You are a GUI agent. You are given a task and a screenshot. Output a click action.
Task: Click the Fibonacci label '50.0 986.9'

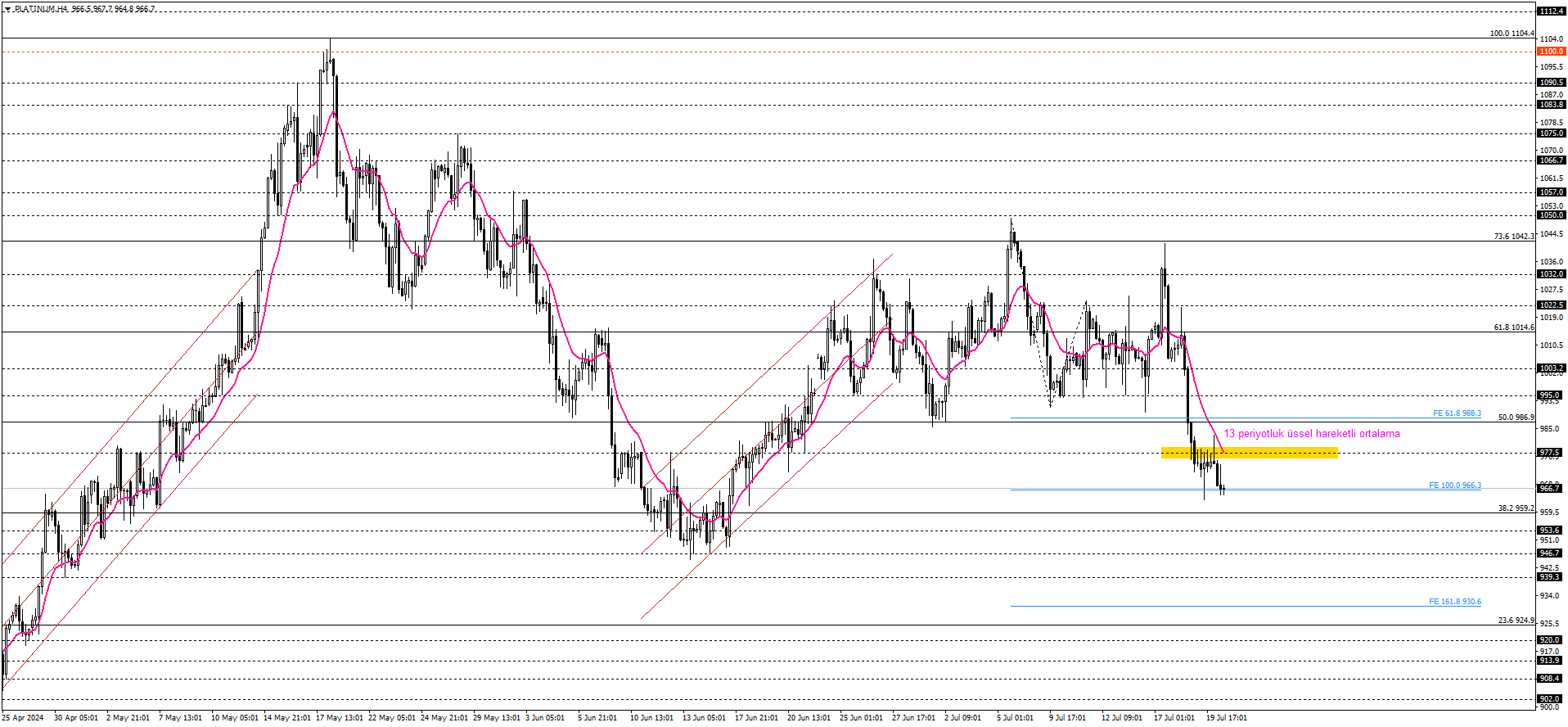coord(1516,418)
